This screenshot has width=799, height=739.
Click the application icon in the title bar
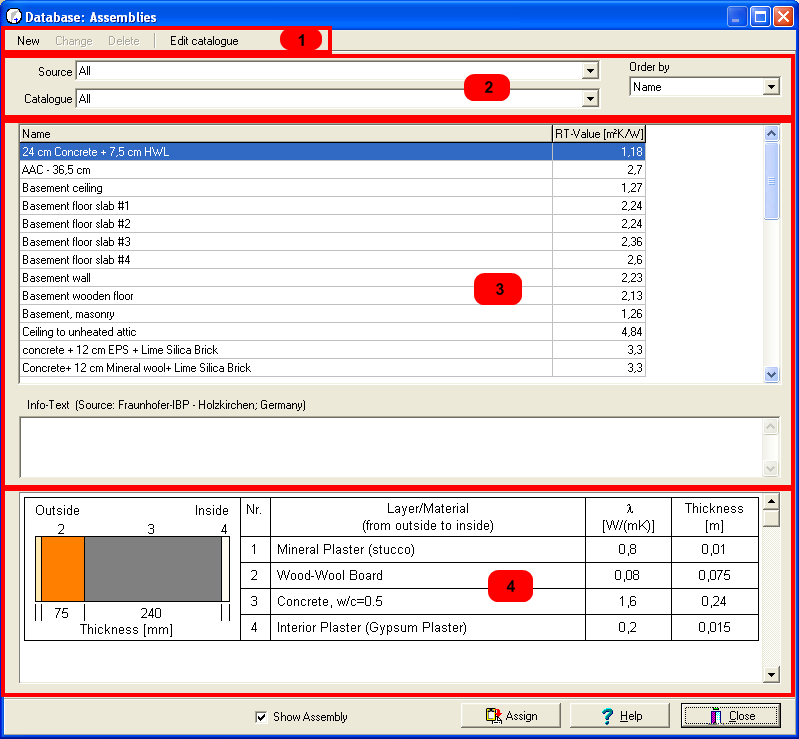click(13, 16)
